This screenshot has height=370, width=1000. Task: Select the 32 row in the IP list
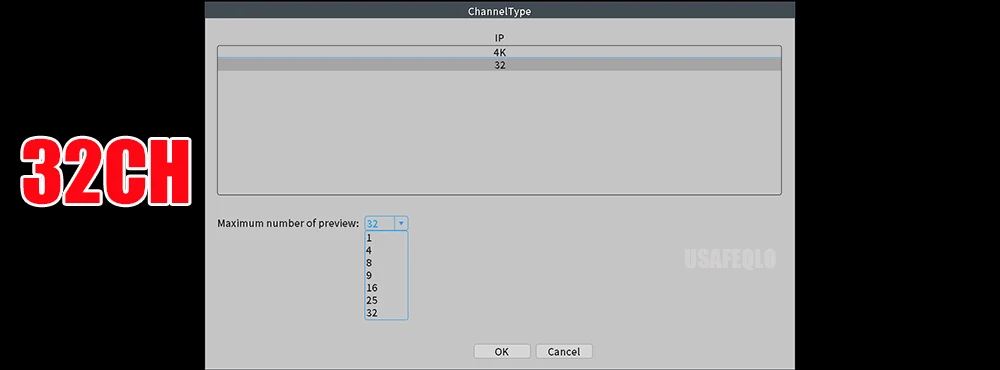(x=499, y=64)
